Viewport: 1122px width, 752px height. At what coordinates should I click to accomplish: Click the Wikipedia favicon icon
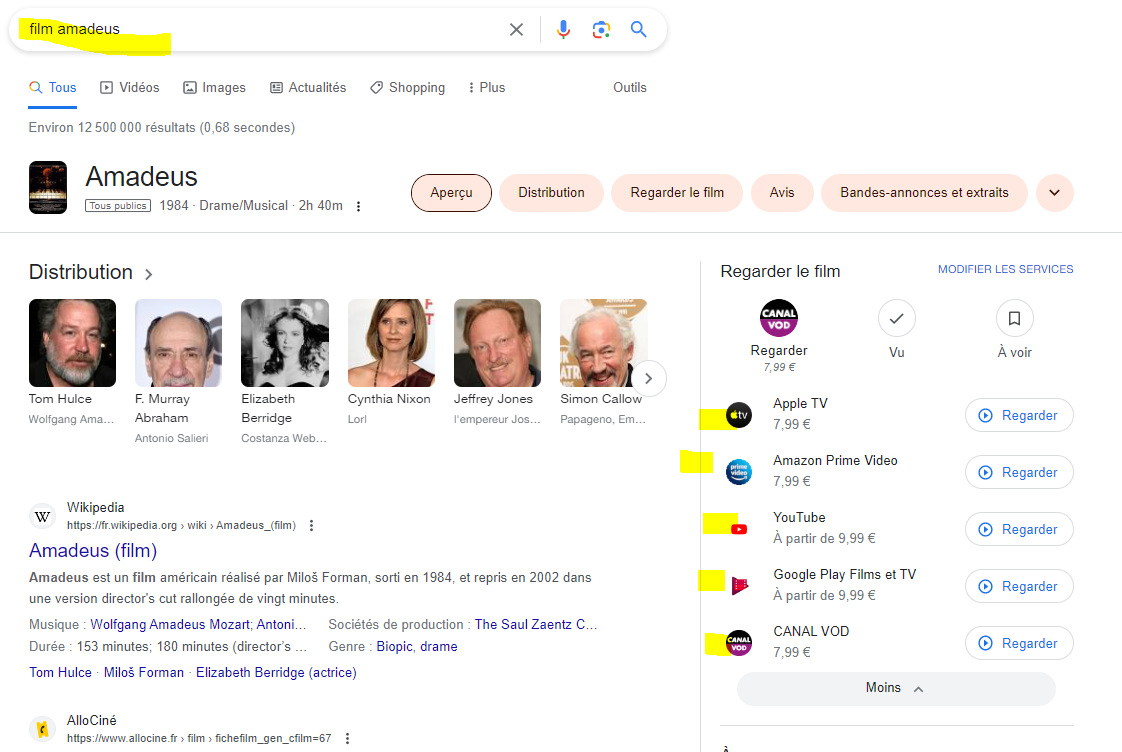(x=43, y=516)
